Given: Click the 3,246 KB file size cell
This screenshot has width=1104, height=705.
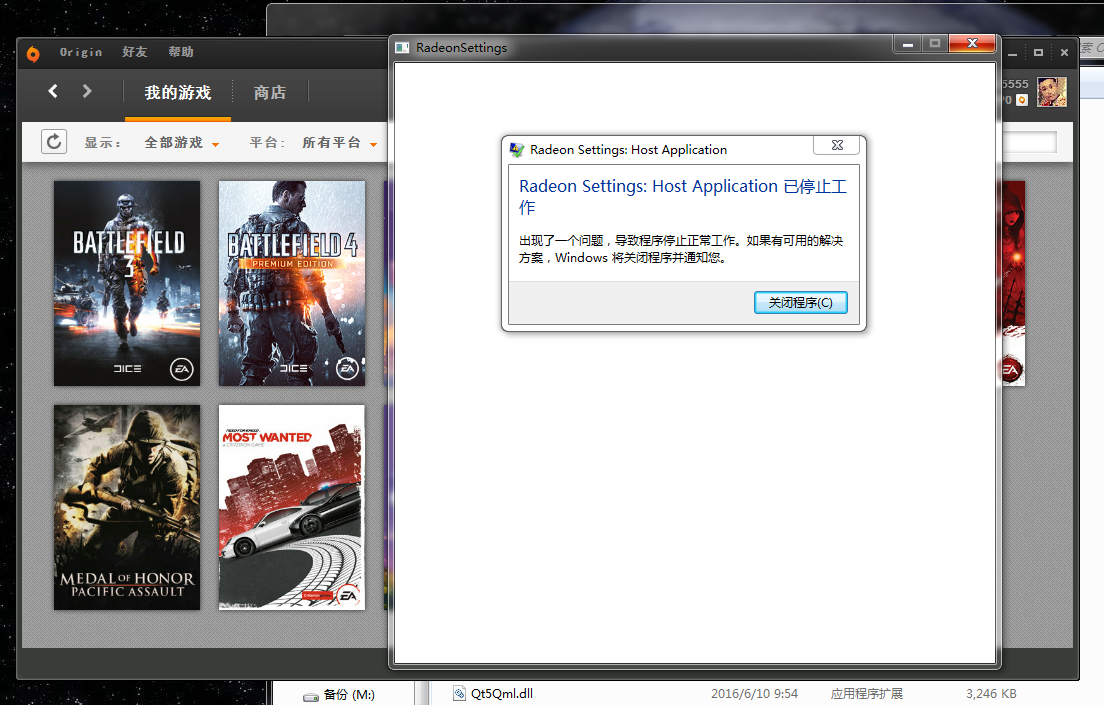Looking at the screenshot, I should [991, 694].
